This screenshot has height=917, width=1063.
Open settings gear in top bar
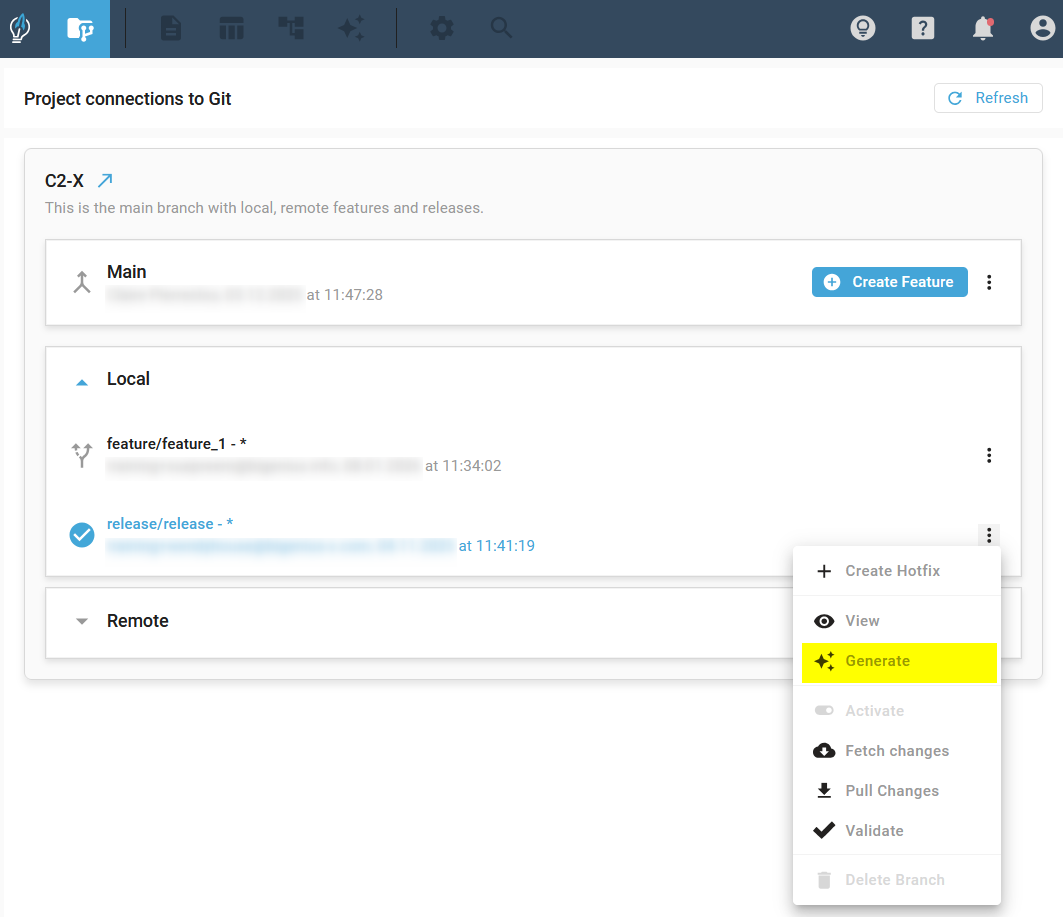click(441, 29)
